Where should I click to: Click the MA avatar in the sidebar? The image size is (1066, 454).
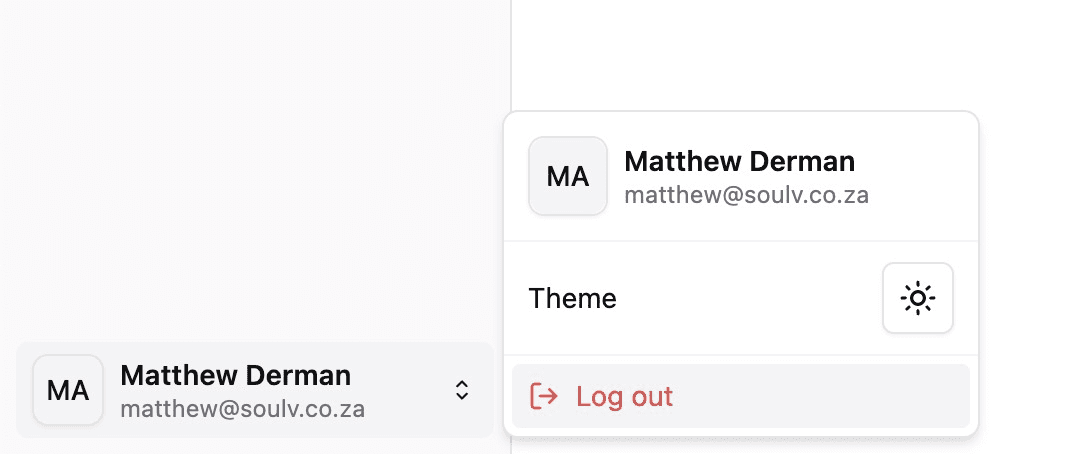[x=68, y=390]
